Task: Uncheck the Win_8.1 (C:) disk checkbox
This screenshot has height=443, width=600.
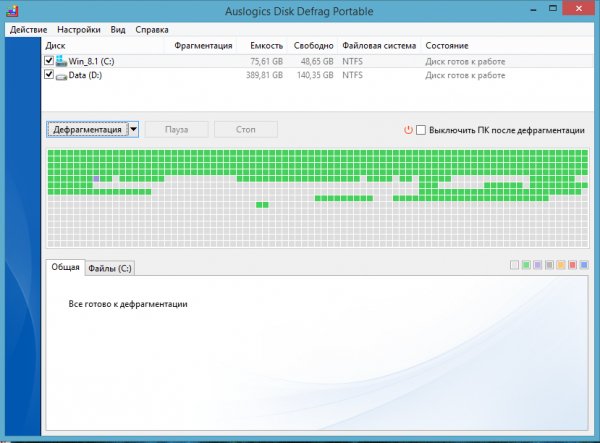Action: coord(49,60)
